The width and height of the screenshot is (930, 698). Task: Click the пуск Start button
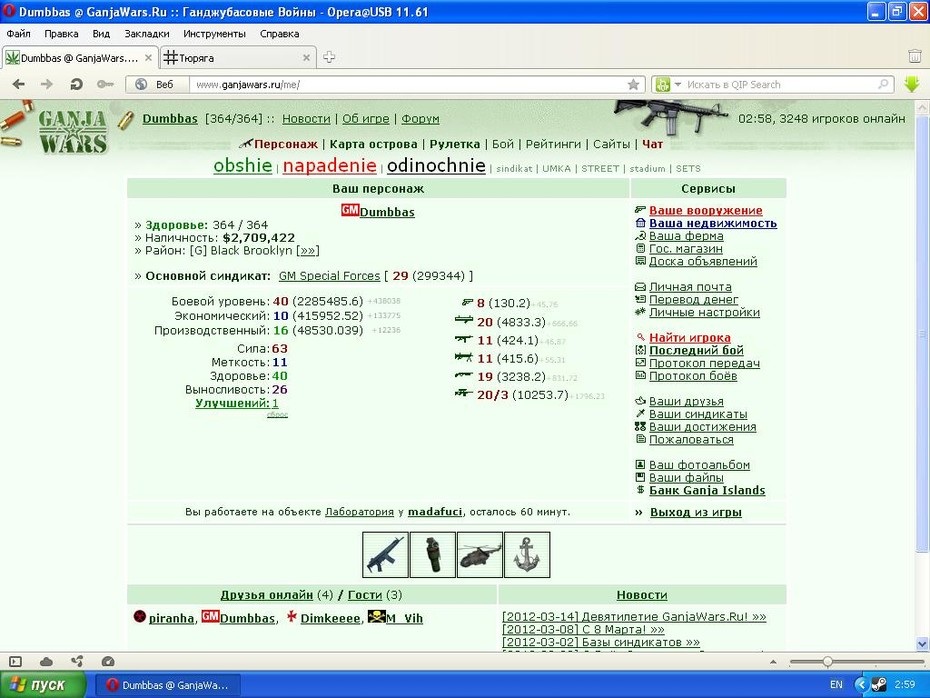[42, 685]
